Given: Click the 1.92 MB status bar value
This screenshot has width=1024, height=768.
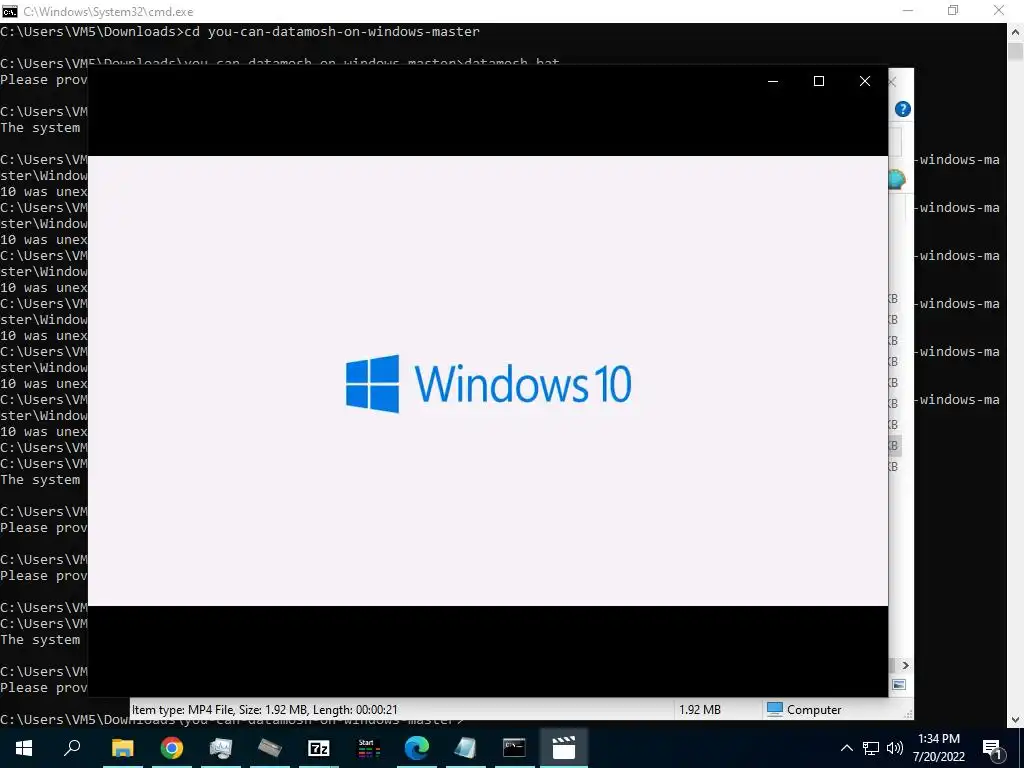Looking at the screenshot, I should click(699, 709).
